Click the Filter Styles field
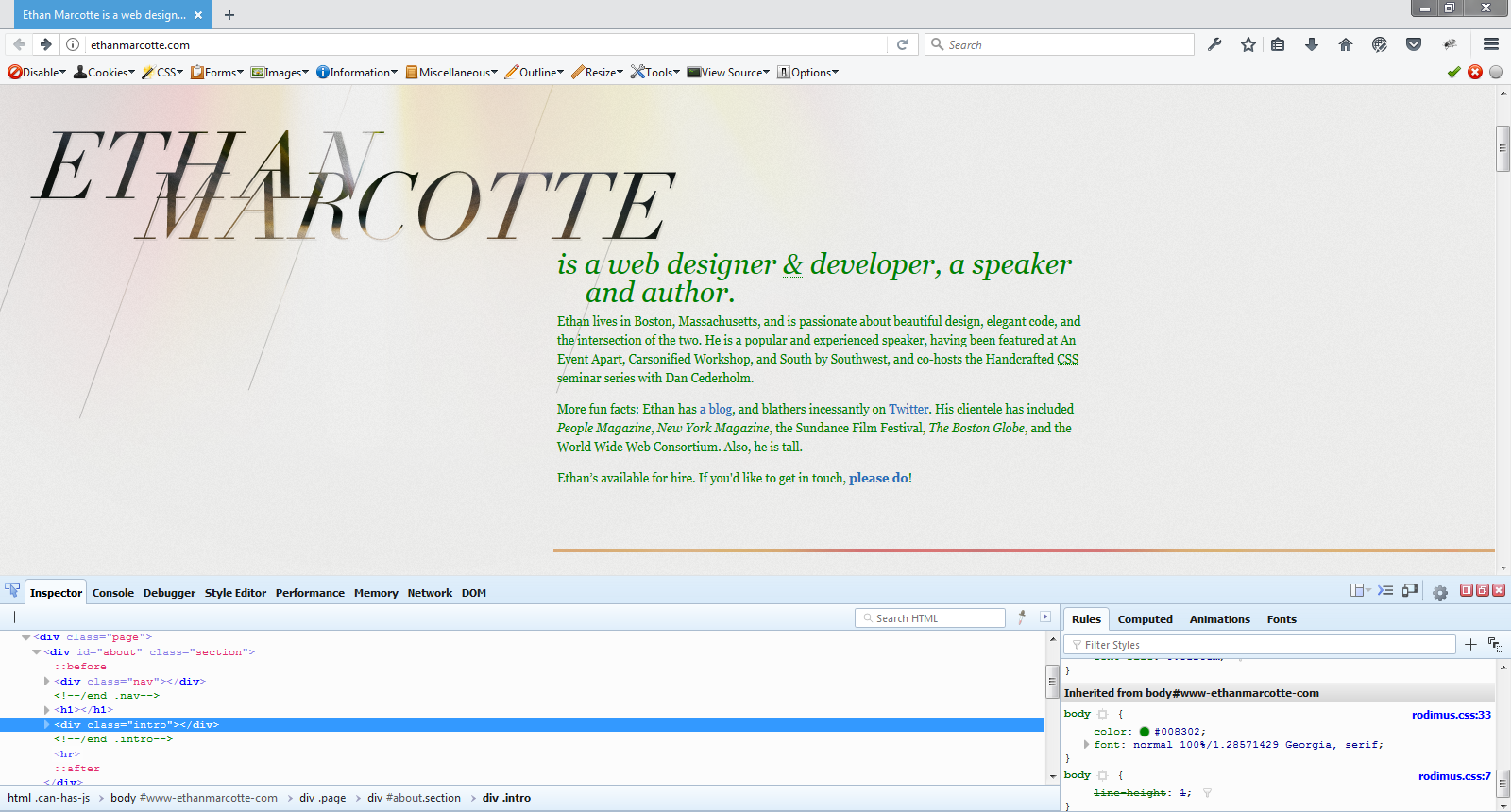The width and height of the screenshot is (1511, 812). [x=1260, y=644]
